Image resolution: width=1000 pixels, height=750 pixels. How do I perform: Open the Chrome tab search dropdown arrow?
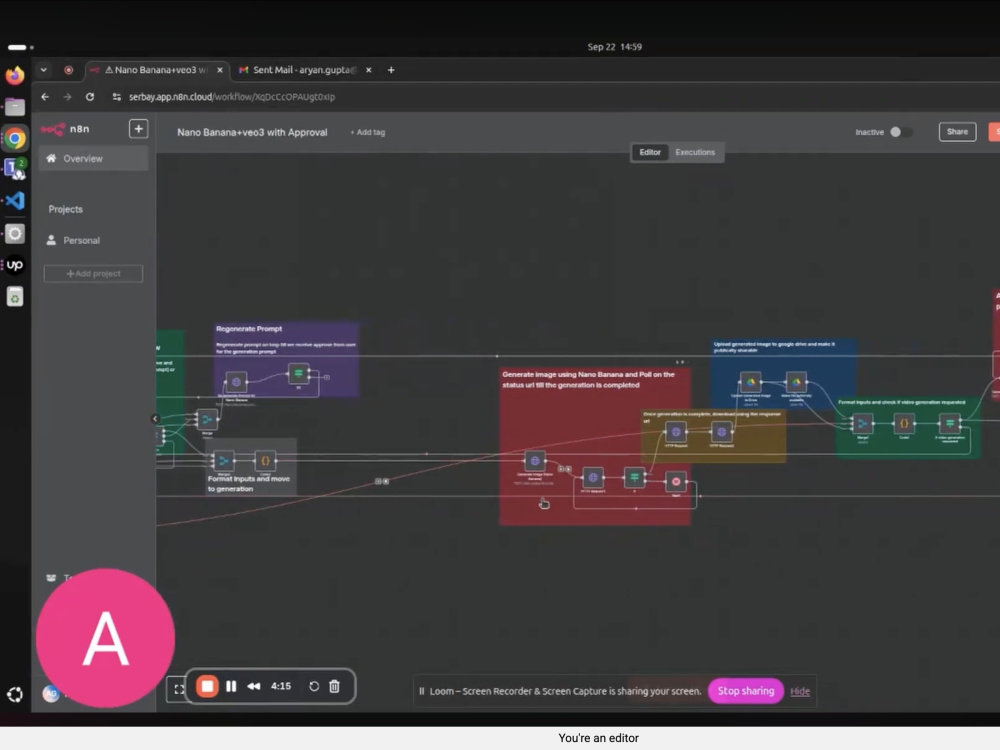point(43,70)
